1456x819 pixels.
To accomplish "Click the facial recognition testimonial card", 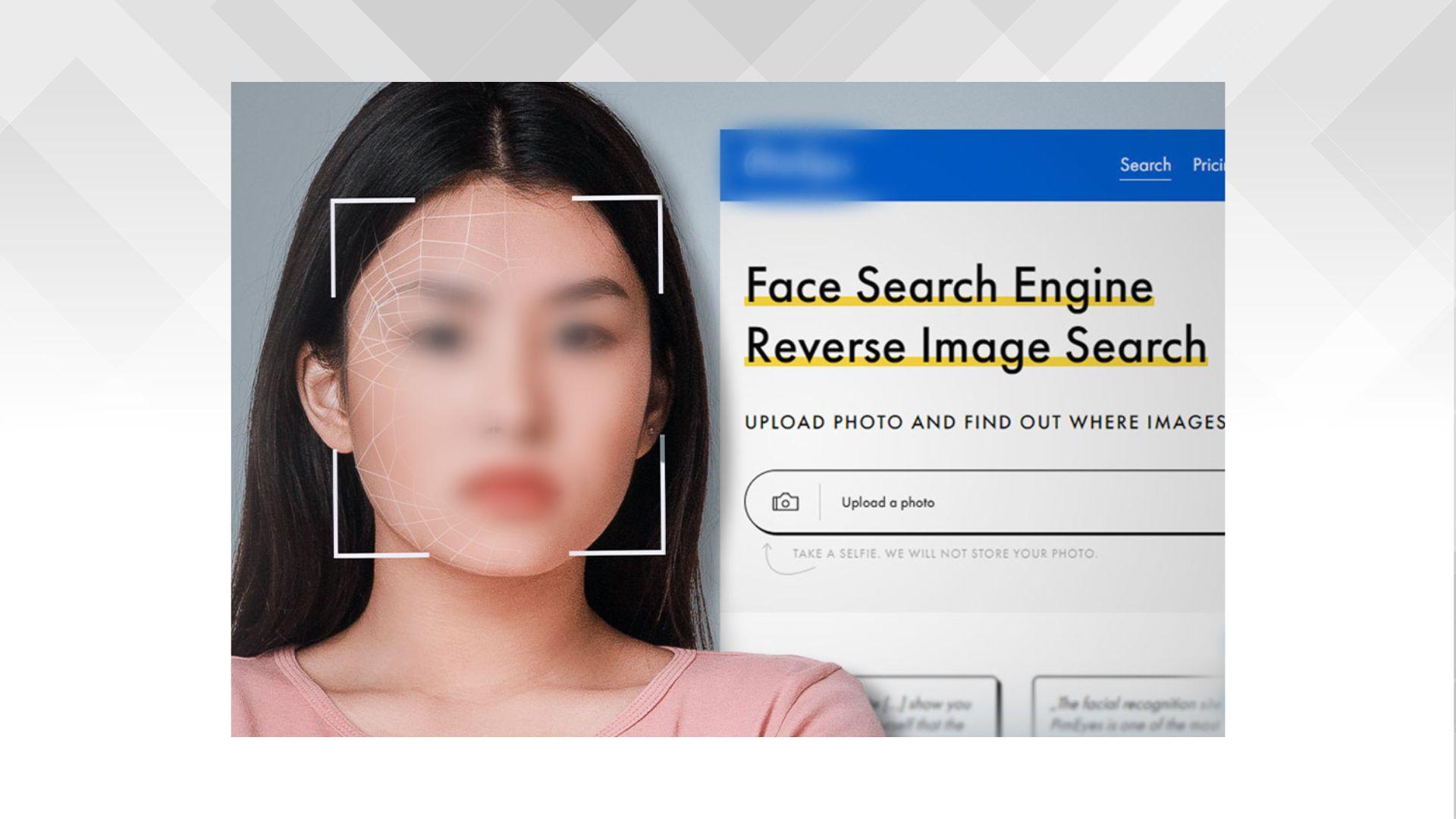I will (1128, 707).
